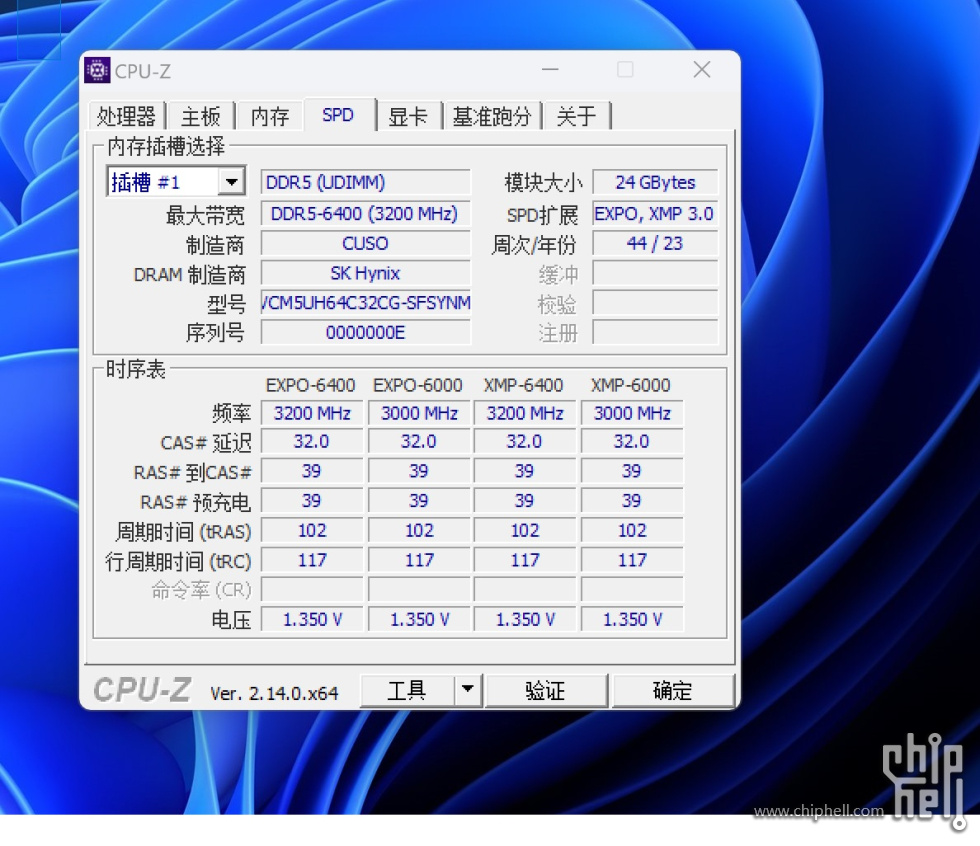Close the CPU-Z window
The image size is (980, 846).
point(702,69)
